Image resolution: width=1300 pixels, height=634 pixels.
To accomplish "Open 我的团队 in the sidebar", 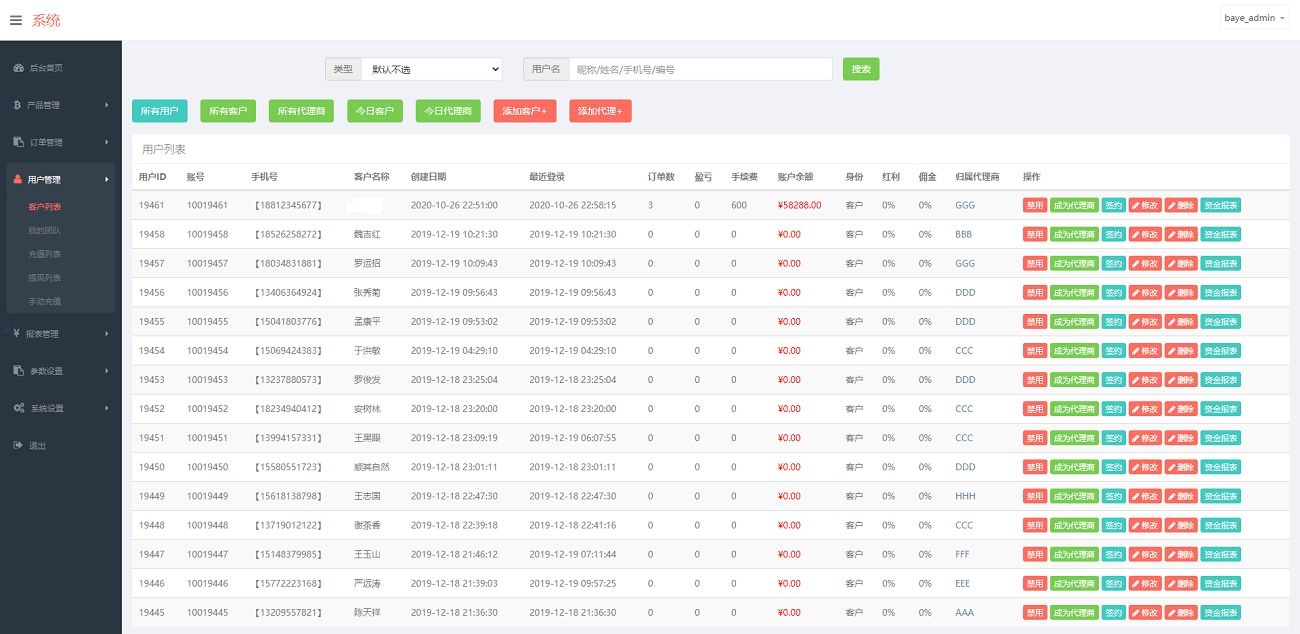I will pos(45,230).
